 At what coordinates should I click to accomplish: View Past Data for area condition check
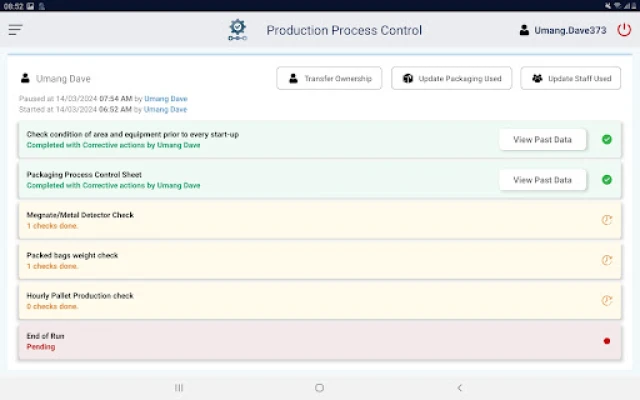coord(542,139)
